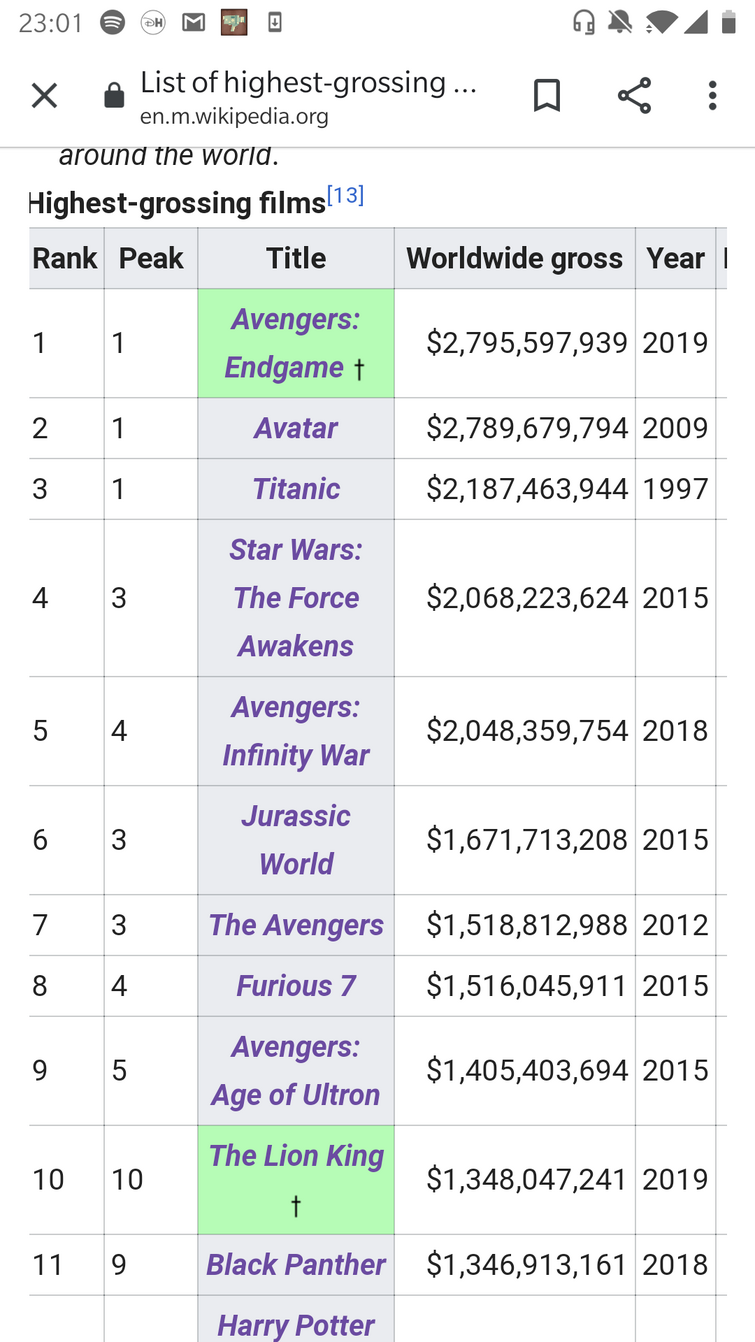The height and width of the screenshot is (1342, 755).
Task: Follow the Avatar film link
Action: pyautogui.click(x=295, y=428)
